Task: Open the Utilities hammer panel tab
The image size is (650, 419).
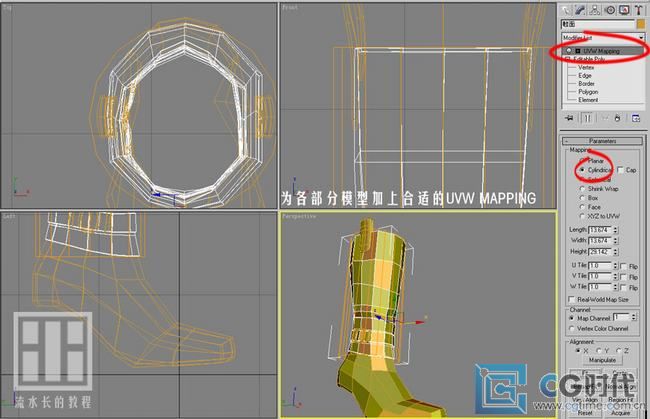Action: [639, 10]
